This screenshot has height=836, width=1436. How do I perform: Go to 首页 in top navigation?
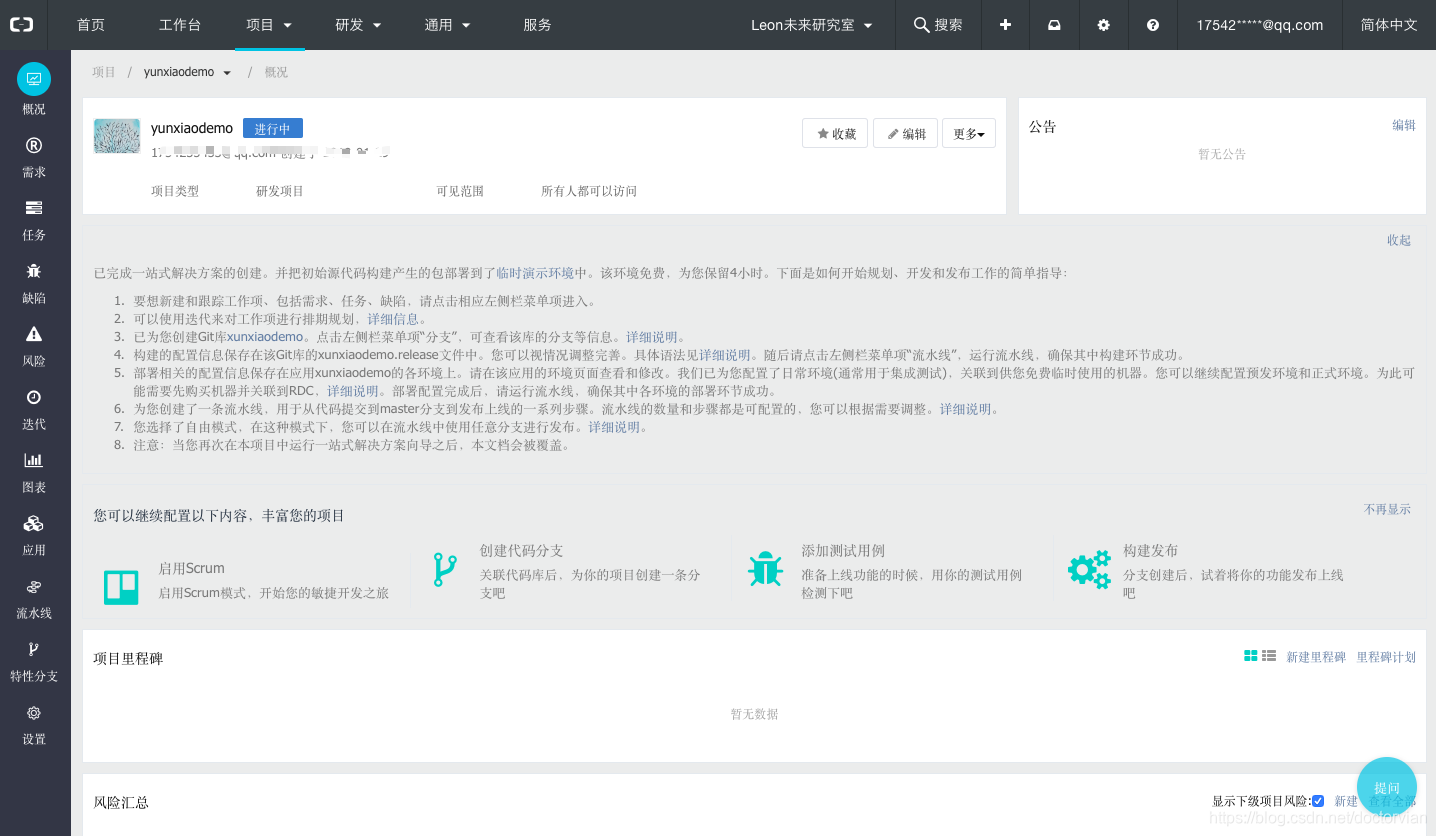tap(91, 25)
